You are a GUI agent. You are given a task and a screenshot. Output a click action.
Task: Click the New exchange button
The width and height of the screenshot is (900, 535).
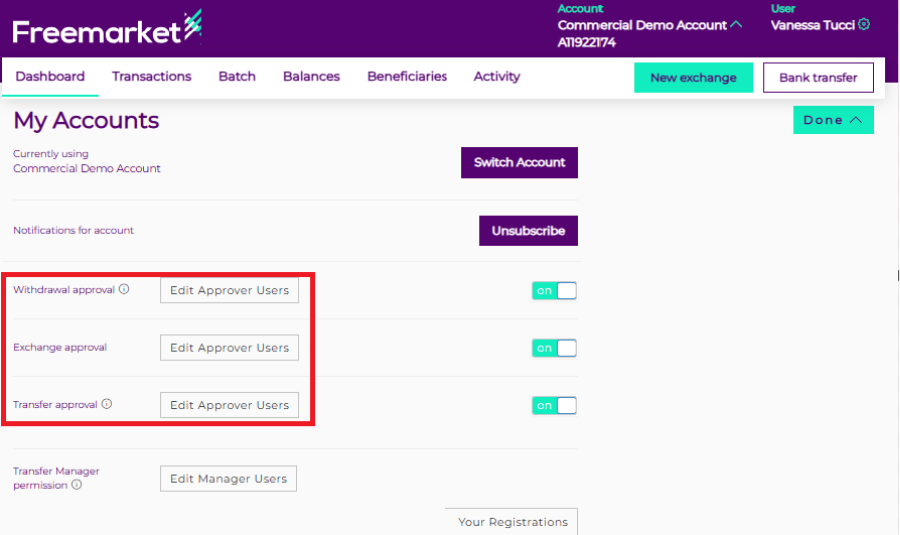tap(693, 77)
